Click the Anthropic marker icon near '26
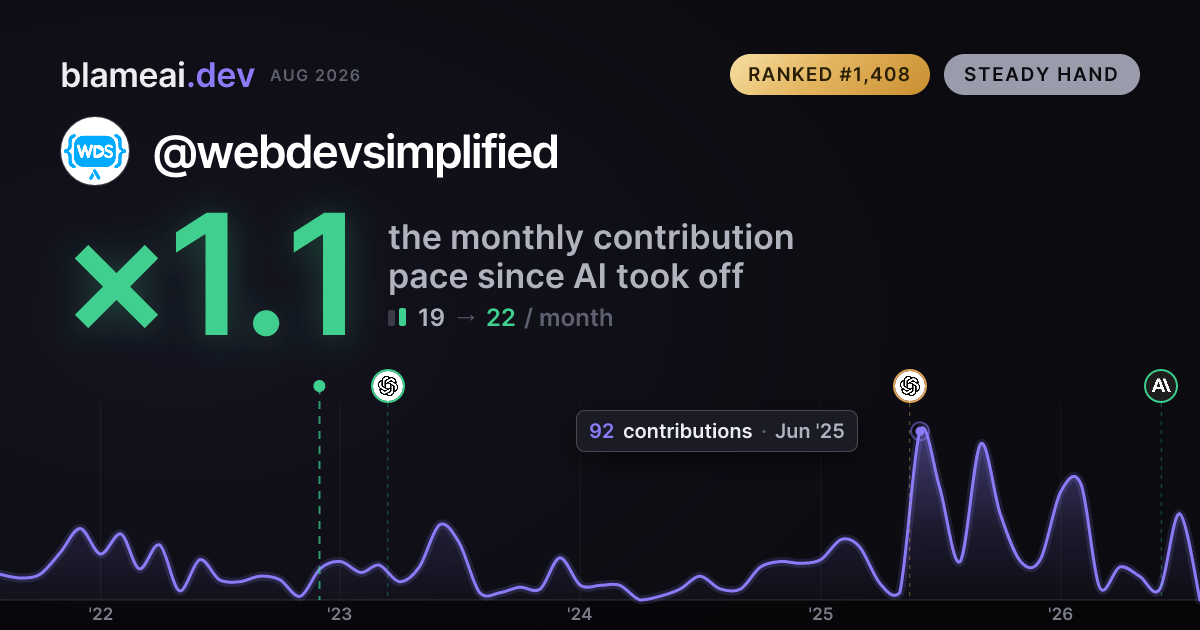This screenshot has height=630, width=1200. point(1161,386)
